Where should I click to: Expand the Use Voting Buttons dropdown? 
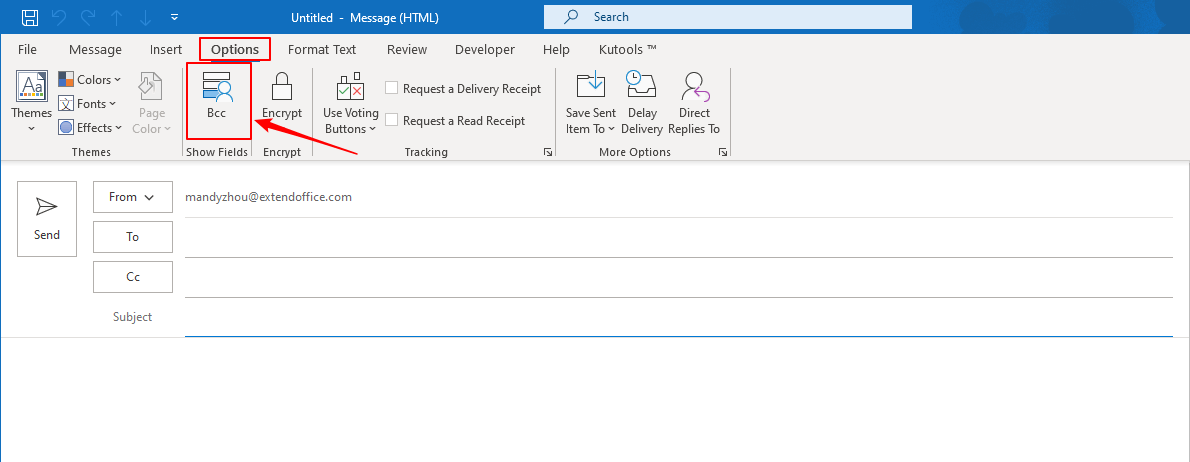[x=351, y=129]
